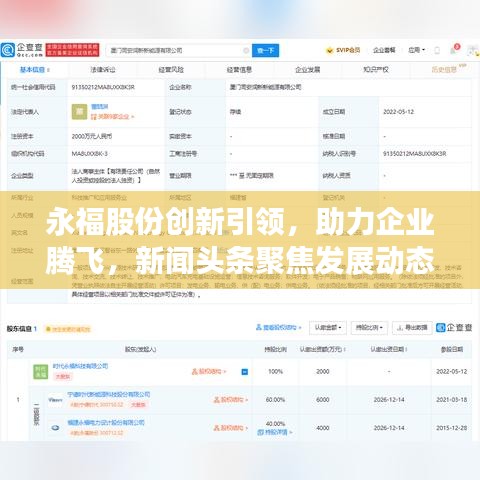Open 持股详情 link under 40.00%
Image resolution: width=480 pixels, height=480 pixels.
coord(275,432)
